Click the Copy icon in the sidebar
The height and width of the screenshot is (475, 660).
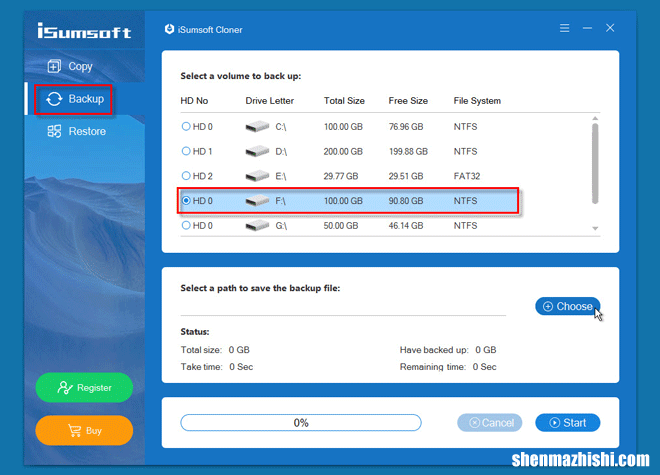click(54, 66)
